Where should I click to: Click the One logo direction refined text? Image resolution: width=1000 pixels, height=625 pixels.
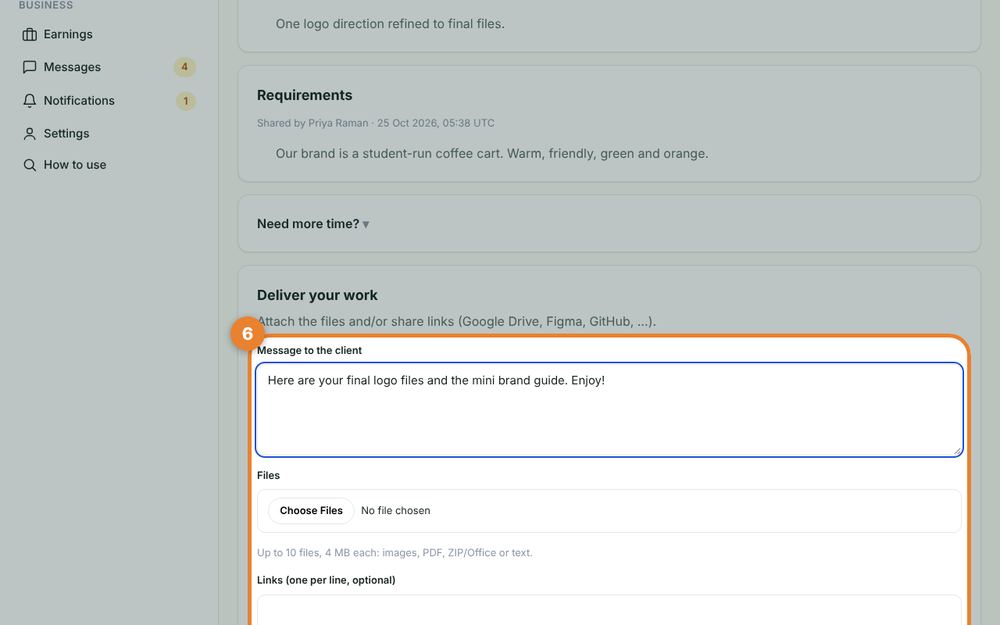pyautogui.click(x=390, y=24)
